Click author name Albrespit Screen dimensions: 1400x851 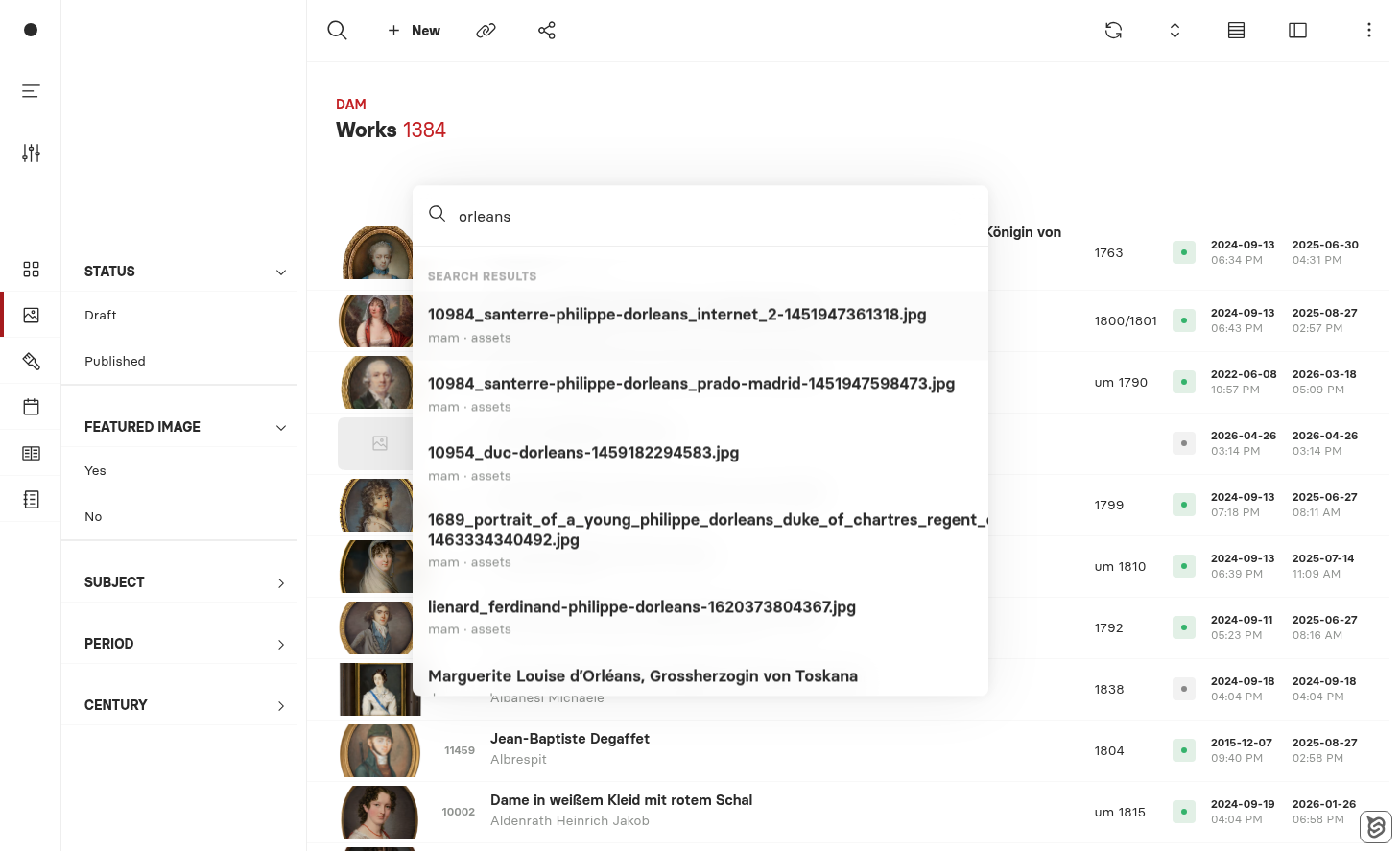coord(518,759)
